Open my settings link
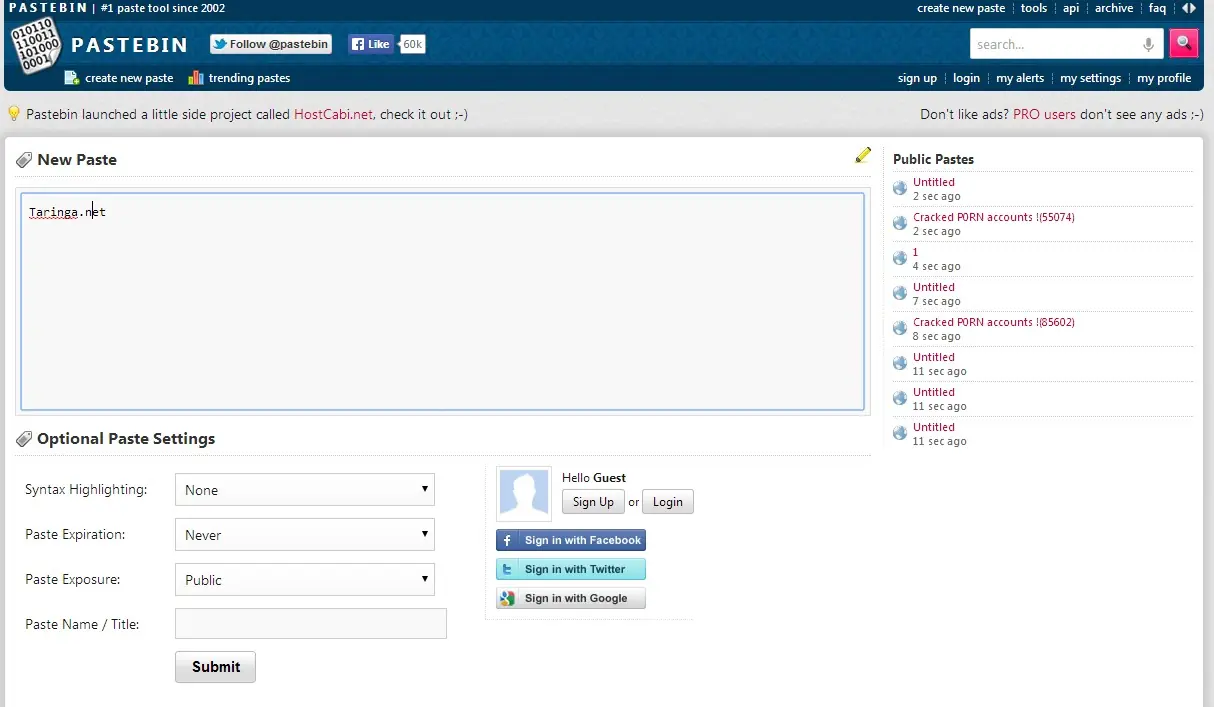 [1090, 78]
